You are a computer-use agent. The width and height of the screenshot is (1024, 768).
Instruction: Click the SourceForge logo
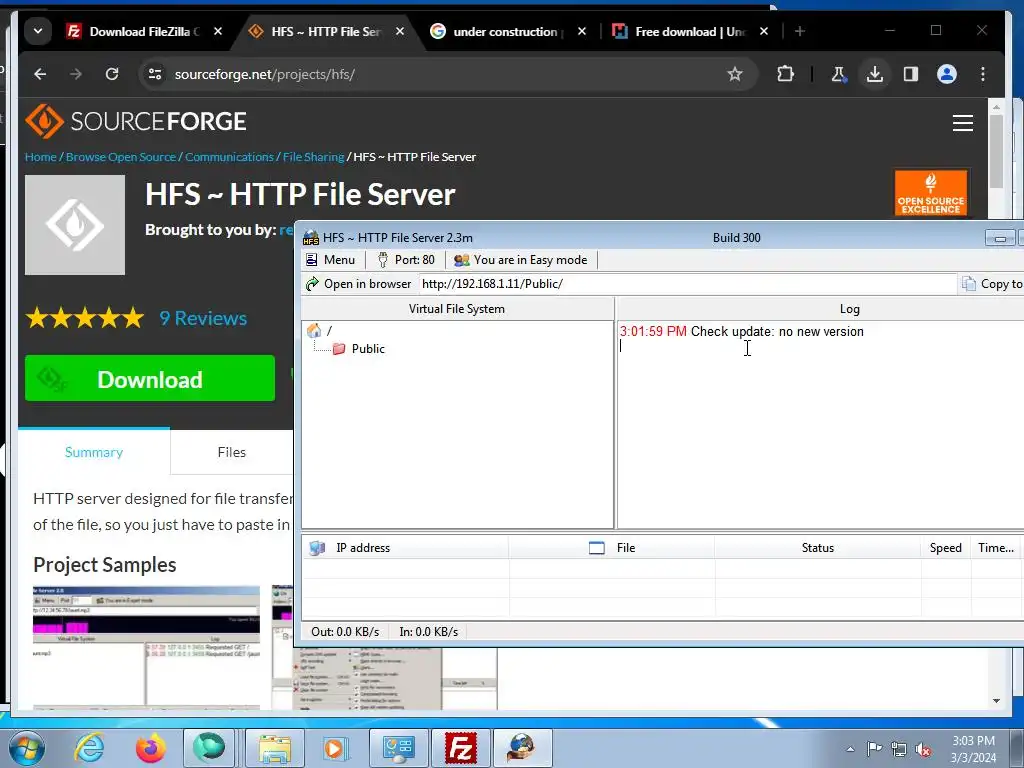(x=136, y=121)
